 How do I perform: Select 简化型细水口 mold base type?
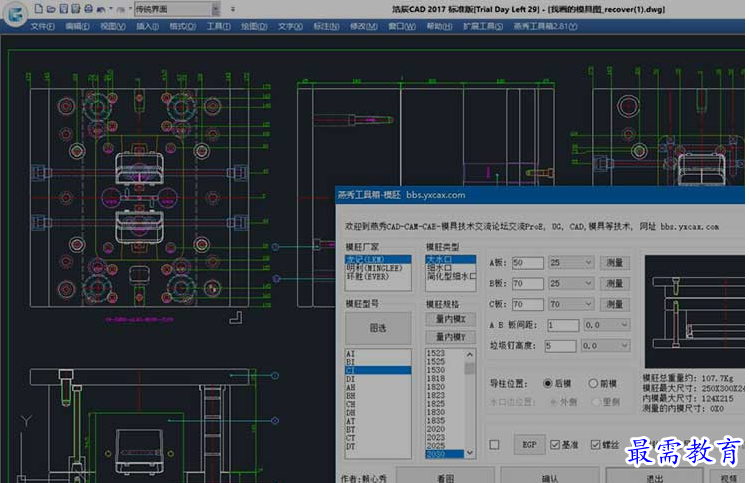coord(450,277)
